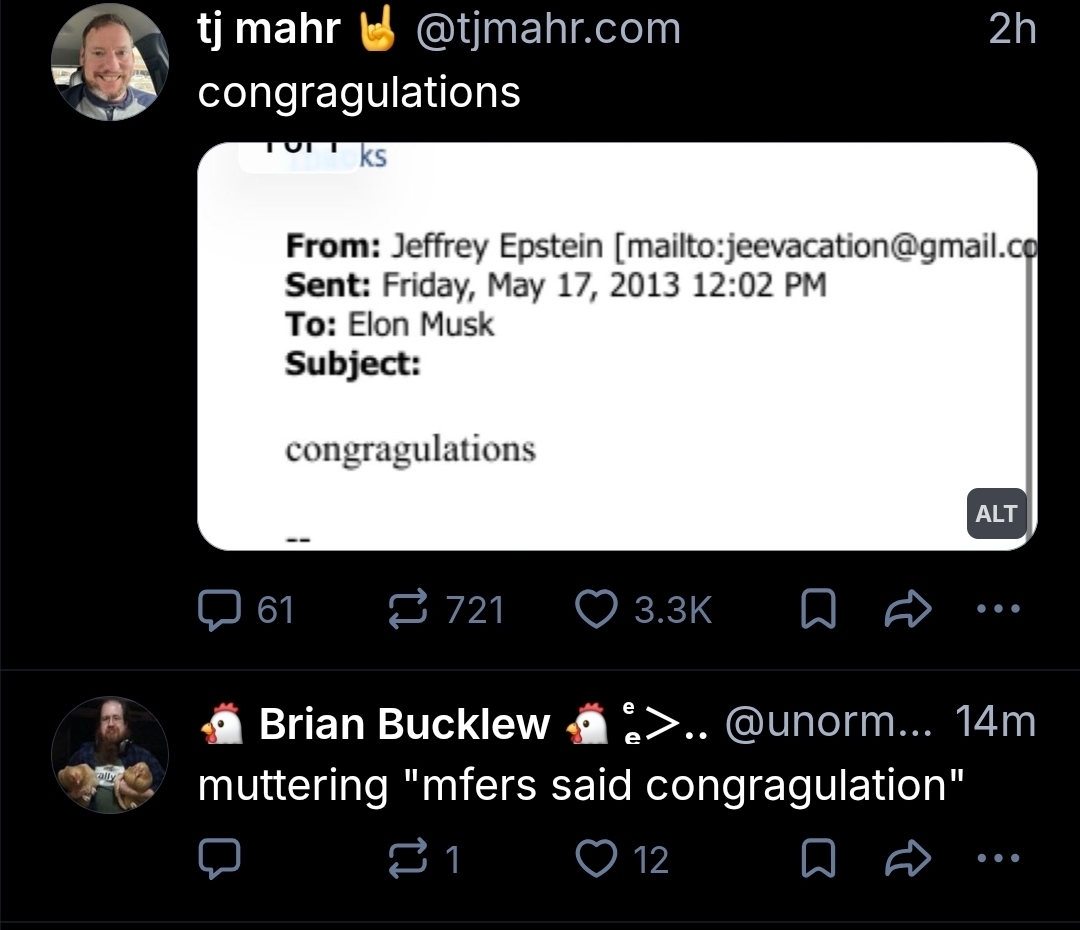The width and height of the screenshot is (1080, 930).
Task: Open Brian Bucklew's profile avatar
Action: coord(110,755)
